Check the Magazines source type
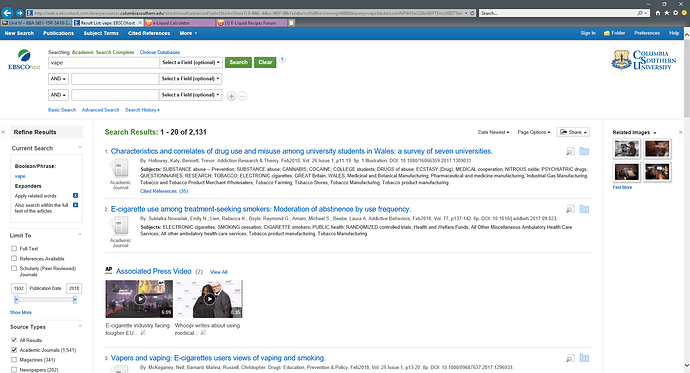The width and height of the screenshot is (690, 373). [x=14, y=360]
